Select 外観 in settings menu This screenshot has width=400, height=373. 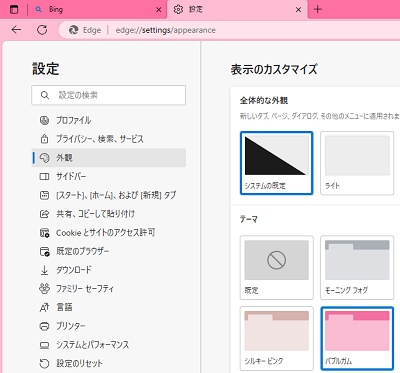(109, 158)
